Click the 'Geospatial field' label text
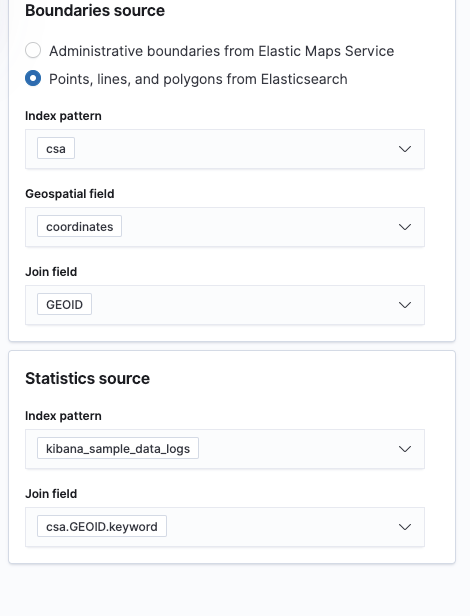 click(x=70, y=194)
